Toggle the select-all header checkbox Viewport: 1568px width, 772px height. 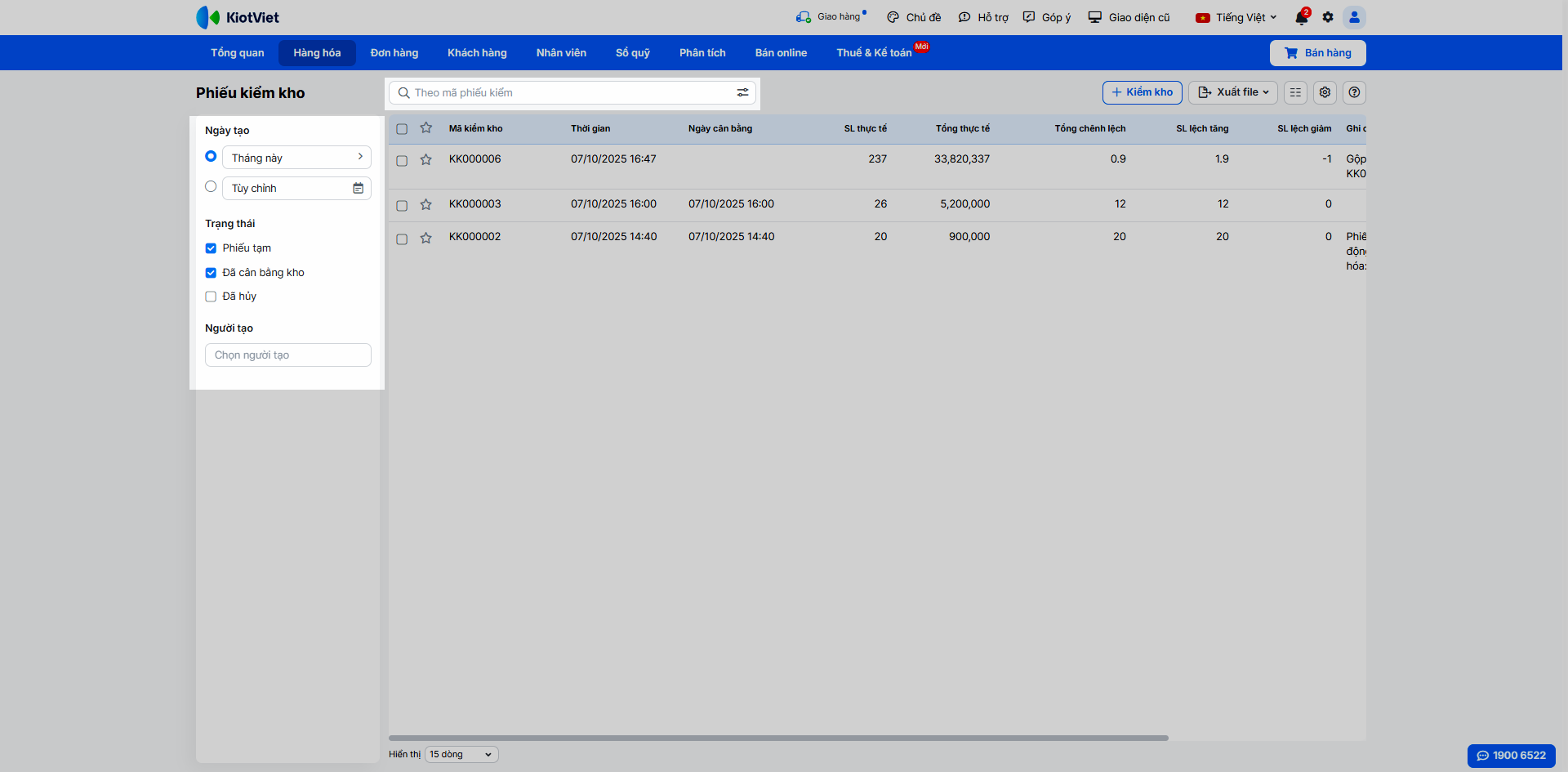click(x=402, y=129)
